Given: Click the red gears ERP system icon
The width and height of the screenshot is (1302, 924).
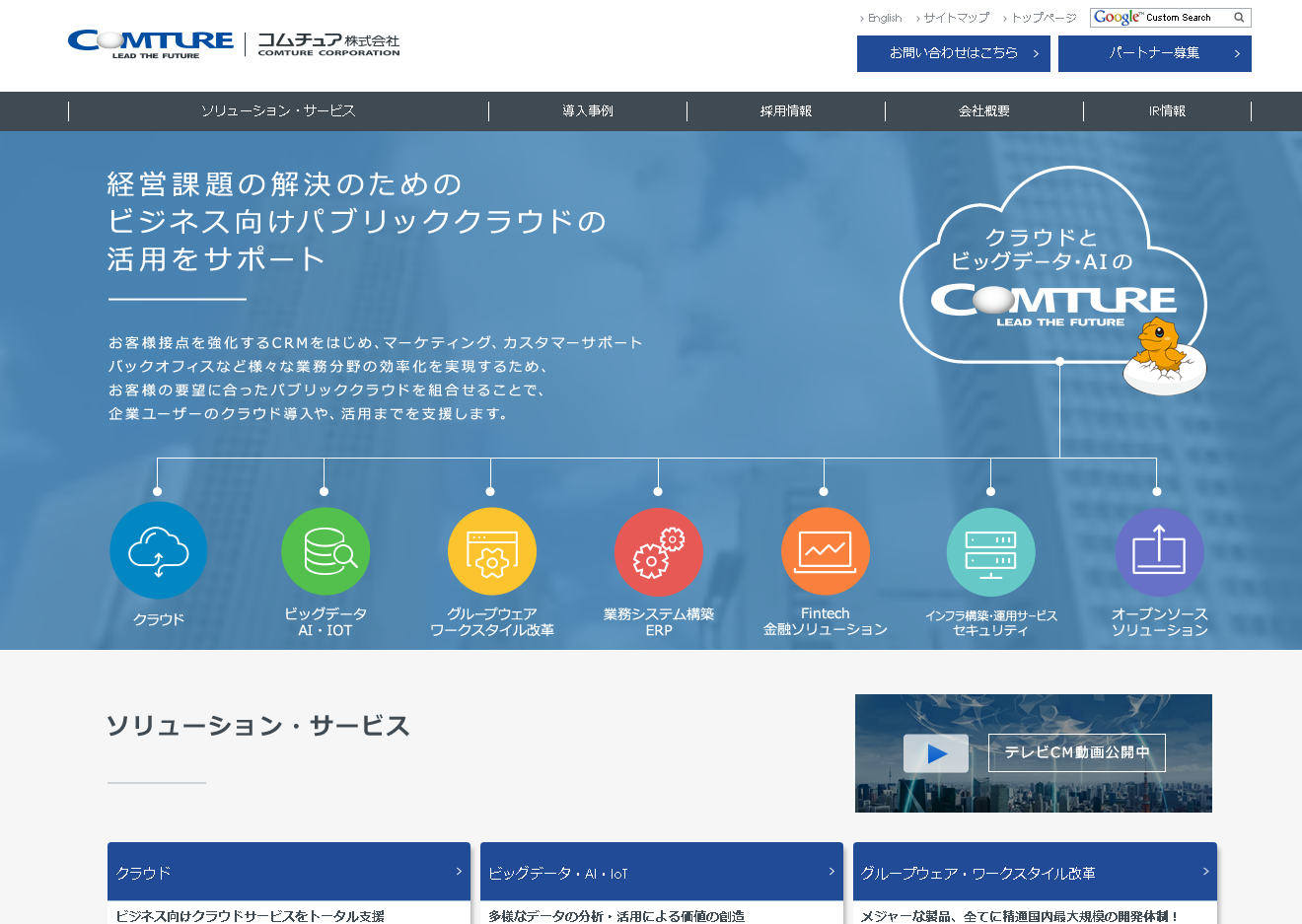Looking at the screenshot, I should (x=658, y=552).
